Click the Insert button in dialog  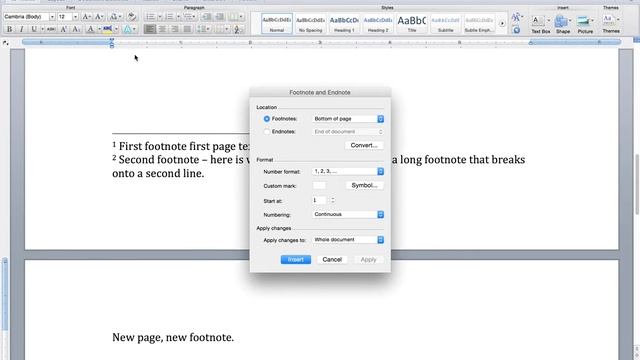296,260
